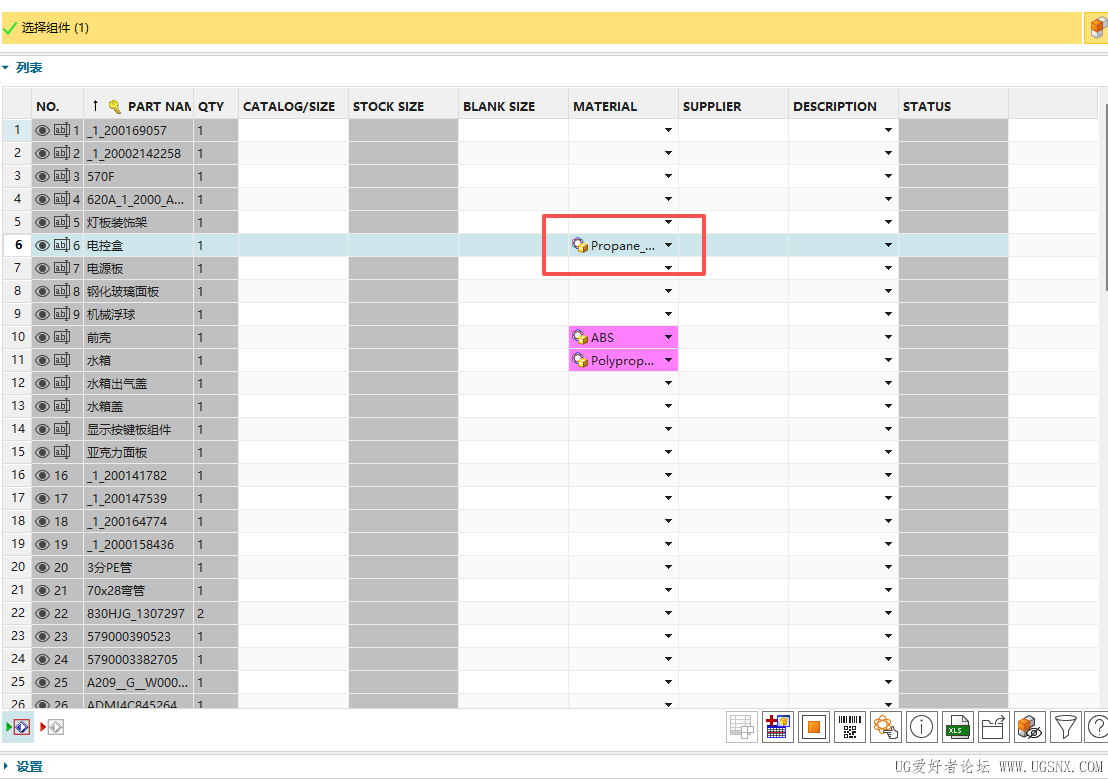Viewport: 1108px width, 779px height.
Task: Open material dropdown for 钢化玻璃面板 row
Action: point(668,291)
